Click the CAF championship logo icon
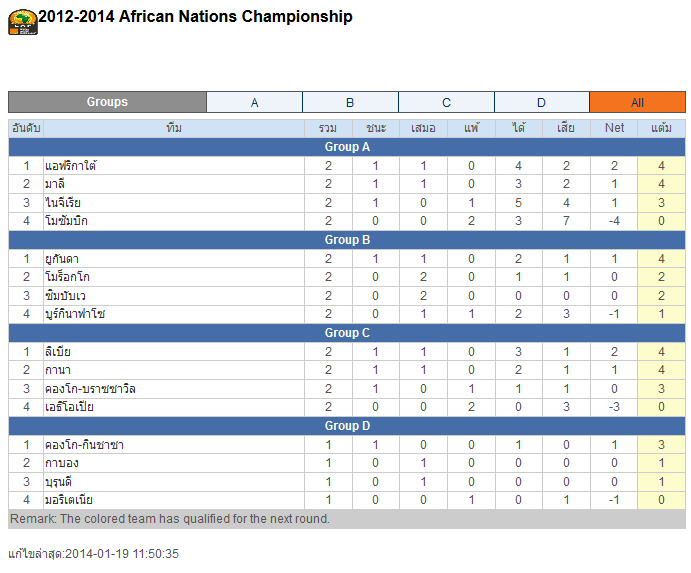691x573 pixels. coord(22,22)
